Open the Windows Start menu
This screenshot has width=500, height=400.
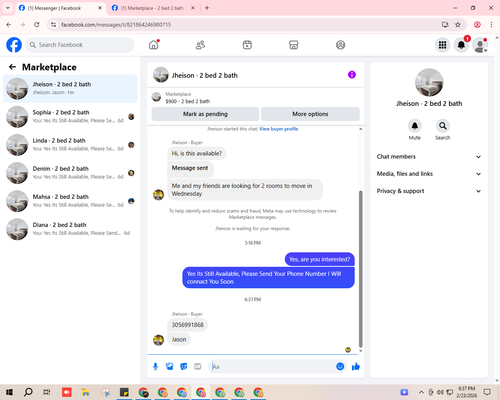coord(9,392)
